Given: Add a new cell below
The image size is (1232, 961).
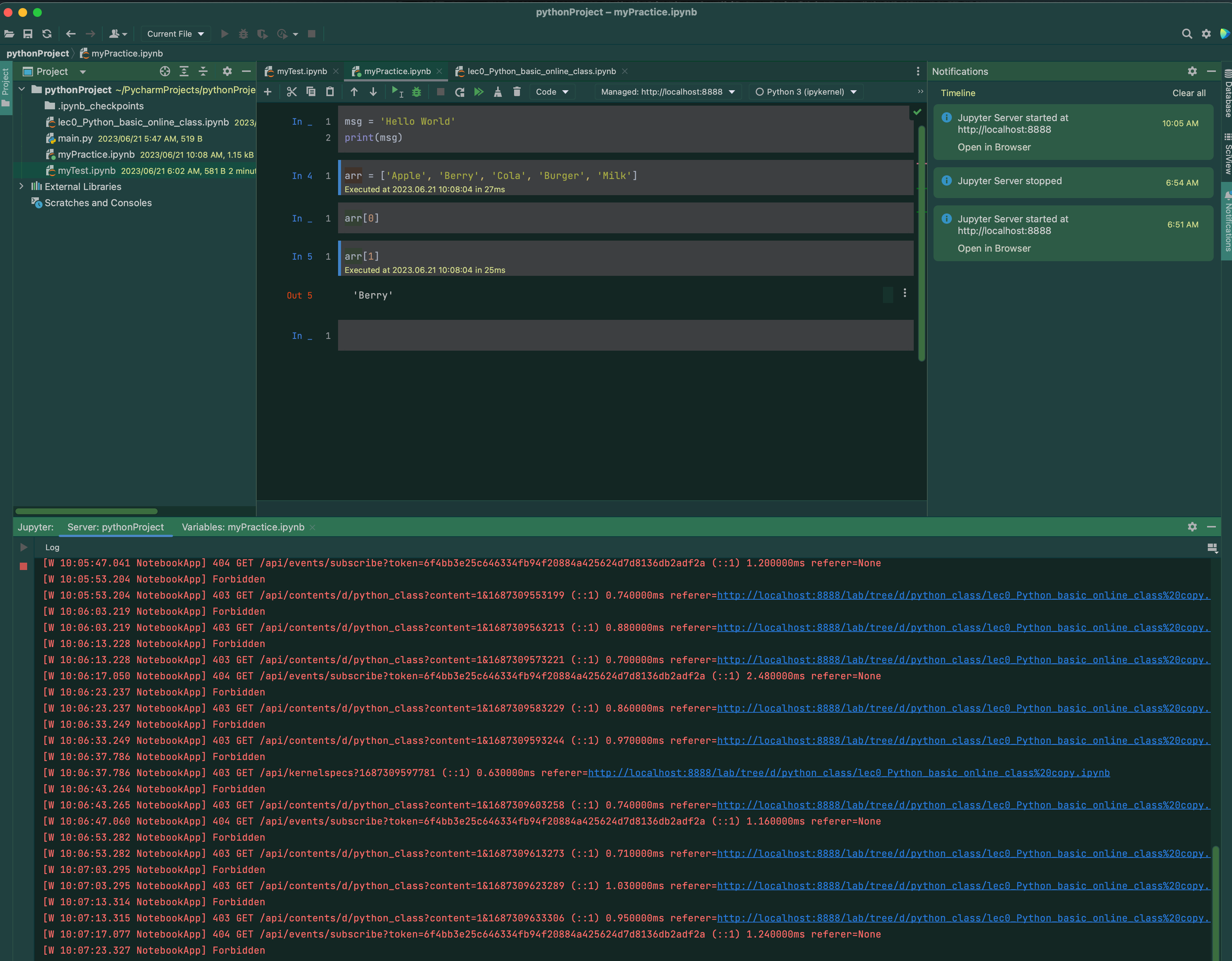Looking at the screenshot, I should point(268,92).
